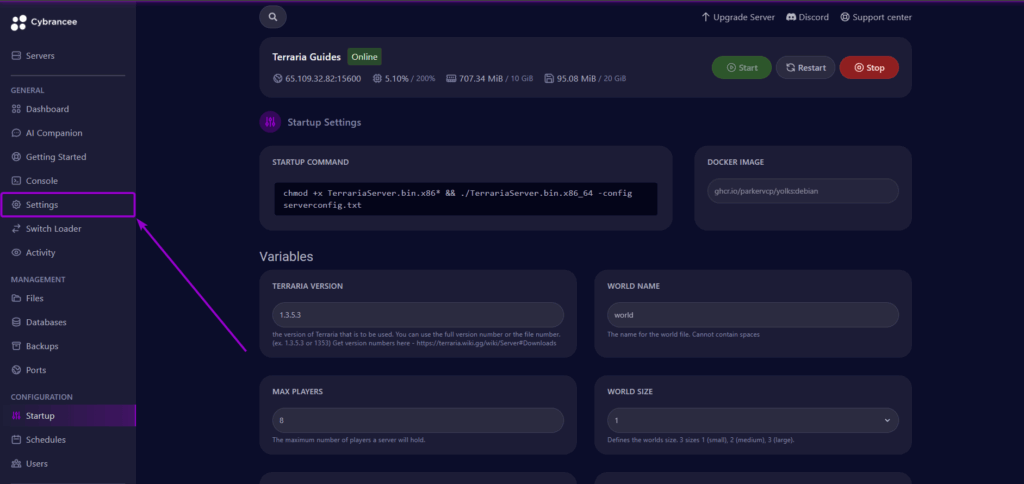This screenshot has width=1024, height=484.
Task: Open the Support center link
Action: coord(876,17)
